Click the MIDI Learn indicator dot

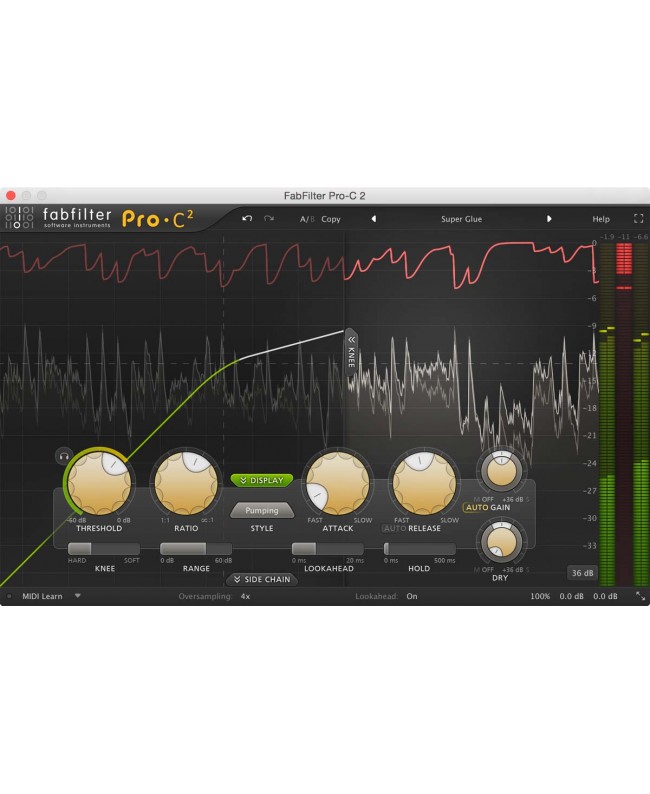9,596
